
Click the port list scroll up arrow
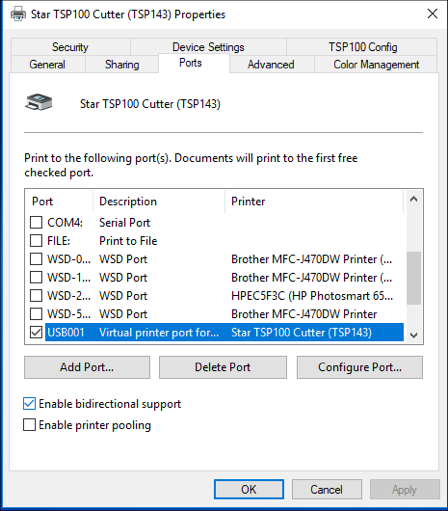(x=414, y=199)
